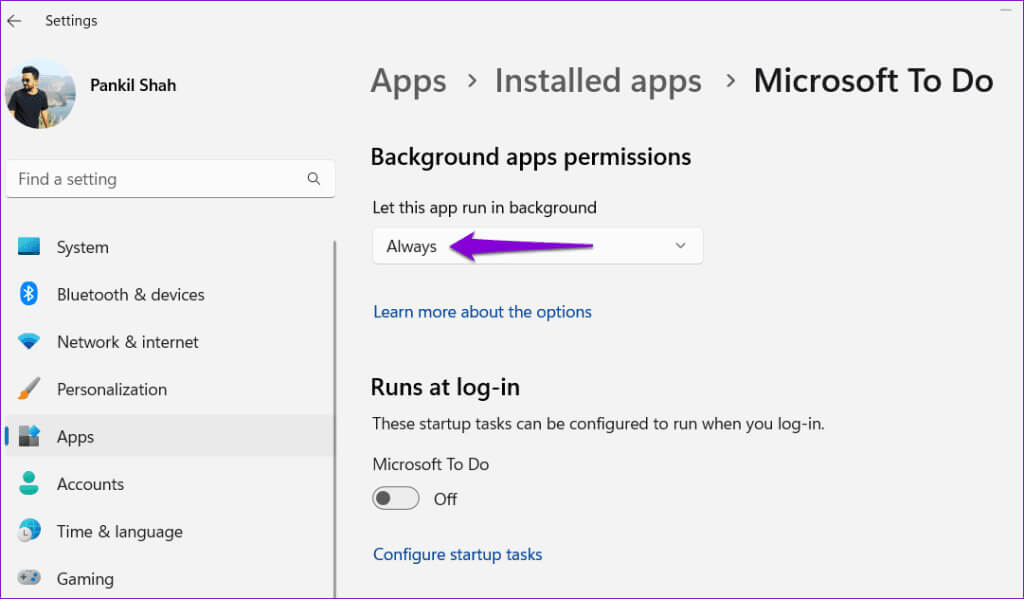Click Pankil Shah account name
Image resolution: width=1024 pixels, height=599 pixels.
[133, 86]
